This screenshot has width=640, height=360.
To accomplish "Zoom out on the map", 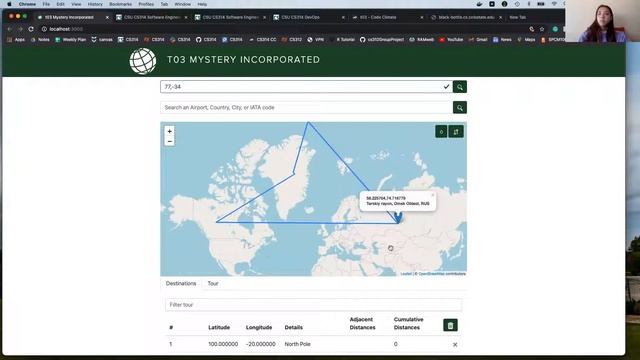I will [169, 141].
